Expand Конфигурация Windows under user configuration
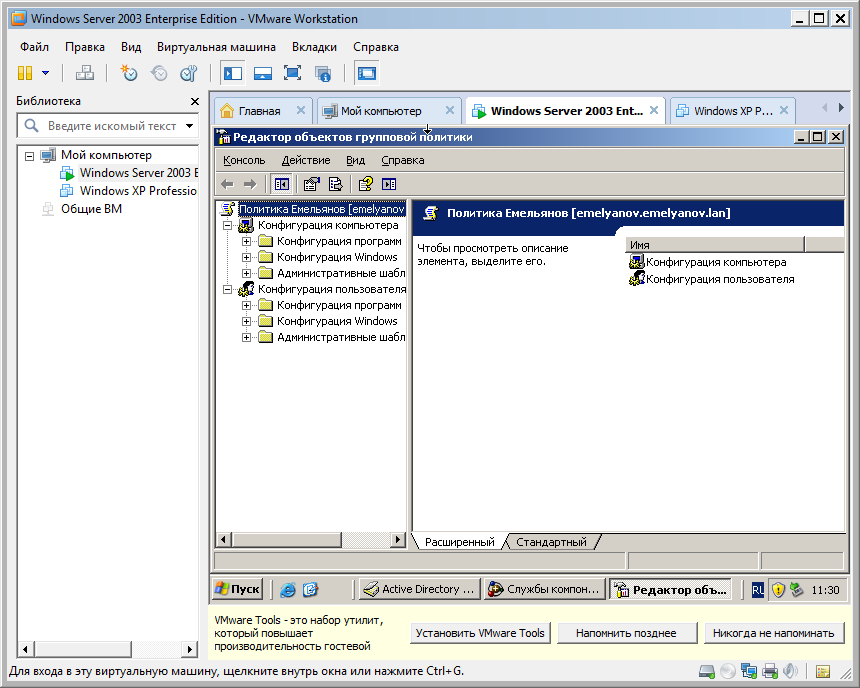 click(x=246, y=322)
